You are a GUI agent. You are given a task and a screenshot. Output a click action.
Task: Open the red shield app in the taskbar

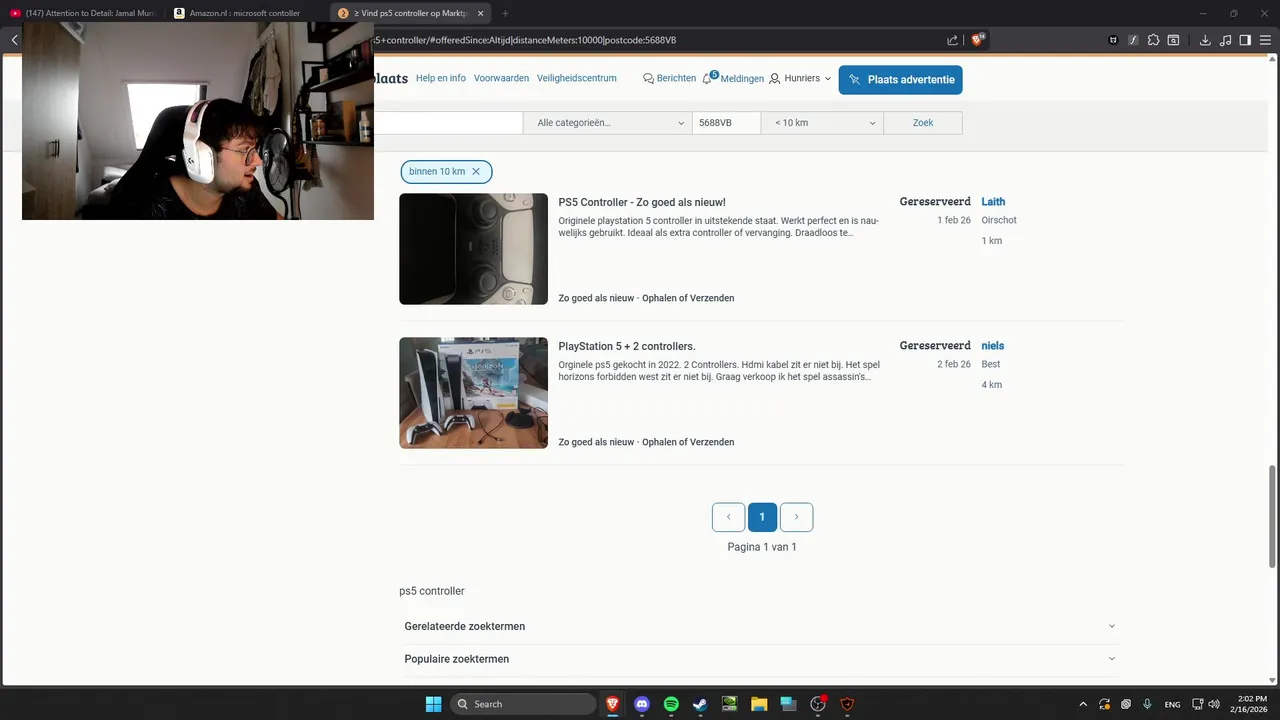(x=847, y=704)
